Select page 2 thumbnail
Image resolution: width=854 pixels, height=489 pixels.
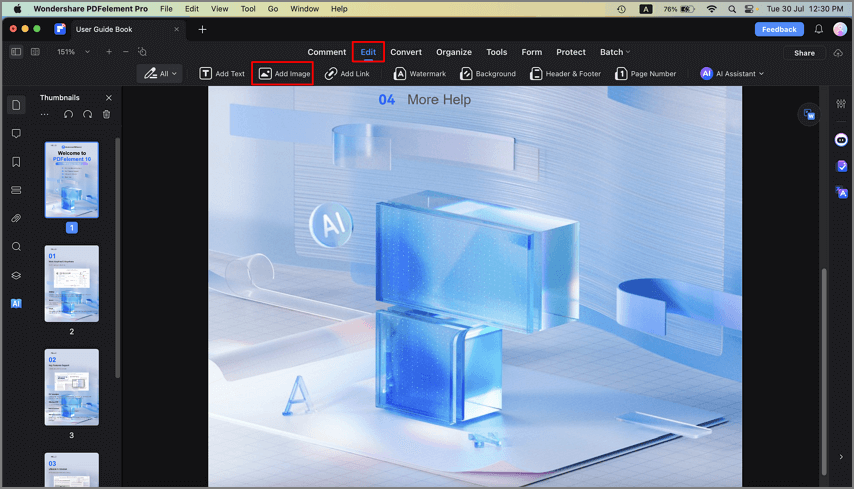(x=72, y=284)
